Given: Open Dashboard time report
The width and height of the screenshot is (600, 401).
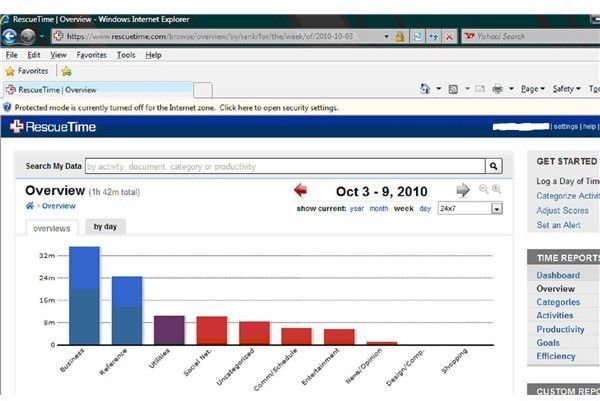Looking at the screenshot, I should tap(558, 275).
